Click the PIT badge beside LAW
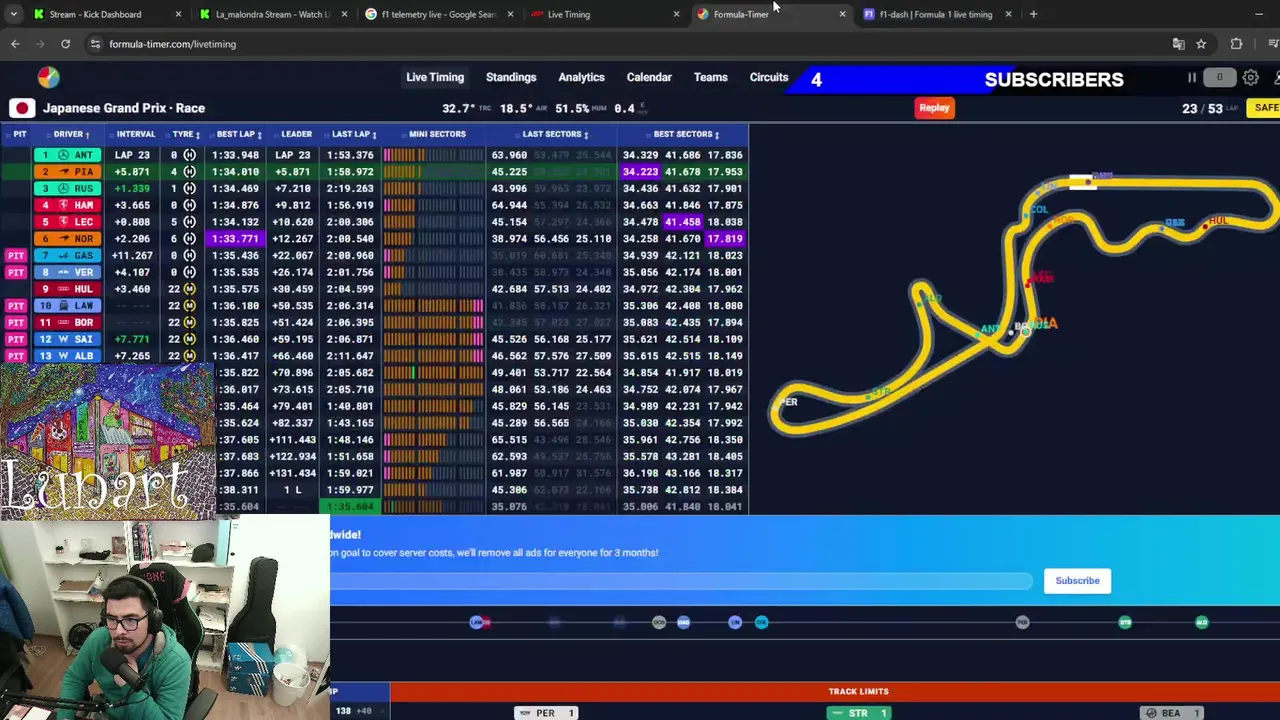1280x720 pixels. 15,306
